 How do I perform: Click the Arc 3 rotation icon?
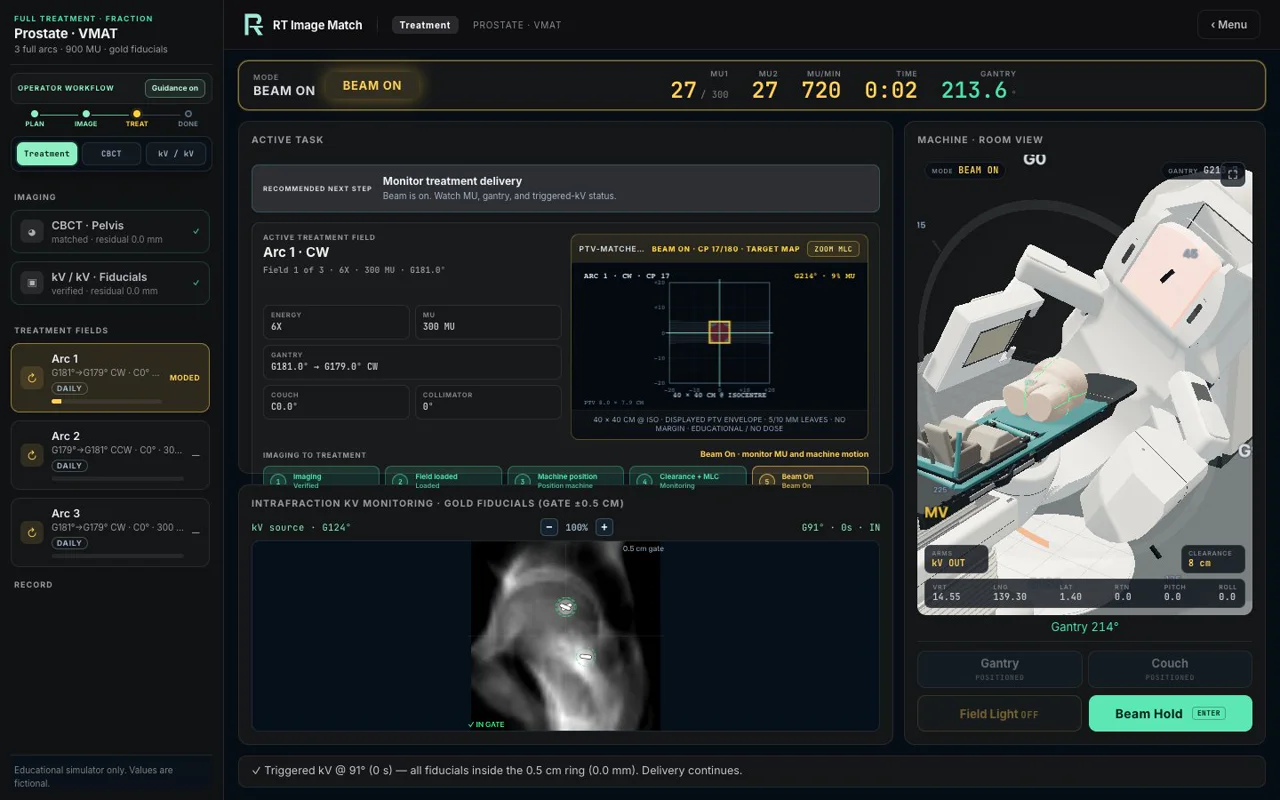click(x=32, y=532)
